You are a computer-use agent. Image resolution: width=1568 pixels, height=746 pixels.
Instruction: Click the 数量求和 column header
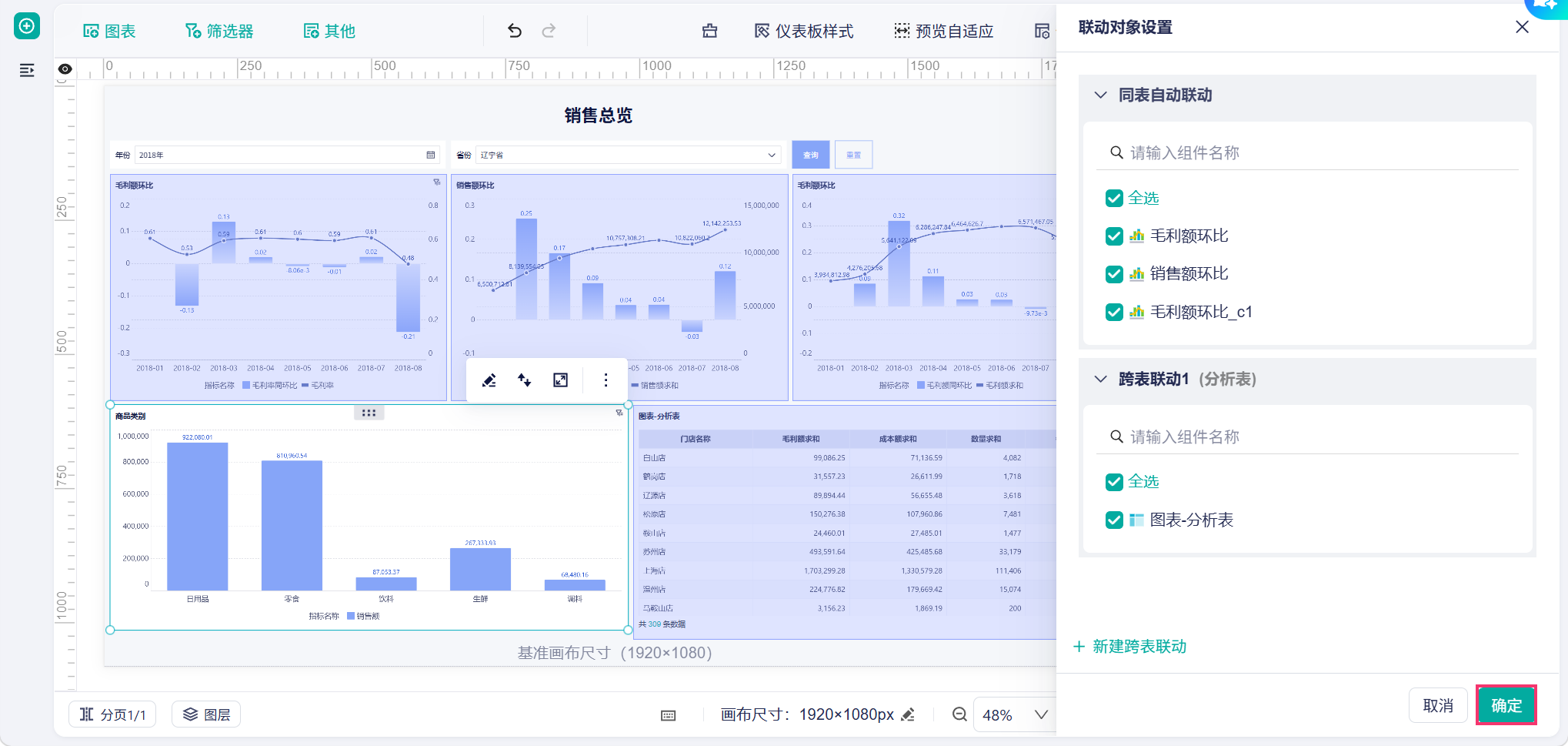coord(986,439)
